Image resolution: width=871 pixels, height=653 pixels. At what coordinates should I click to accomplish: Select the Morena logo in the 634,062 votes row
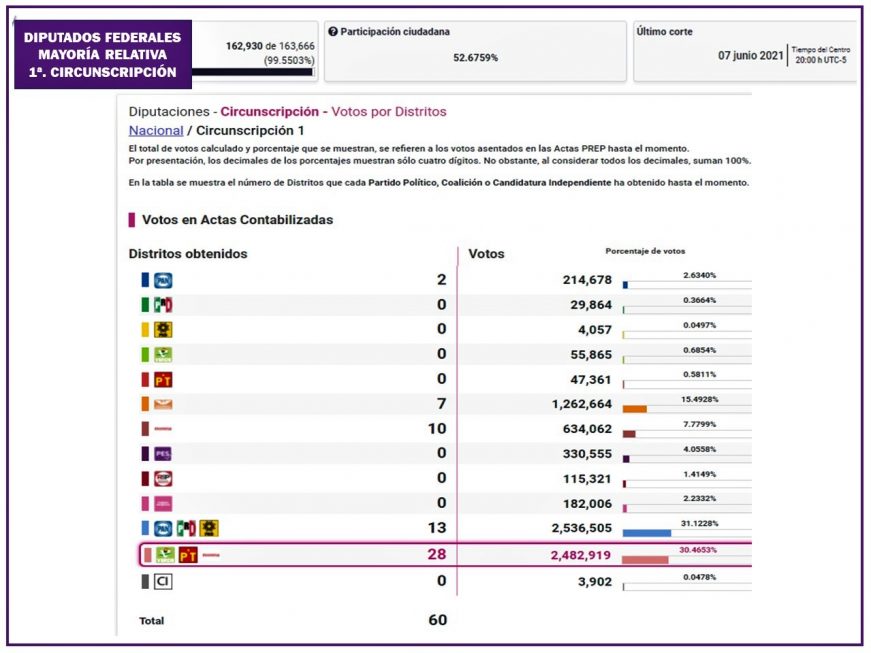[x=163, y=429]
